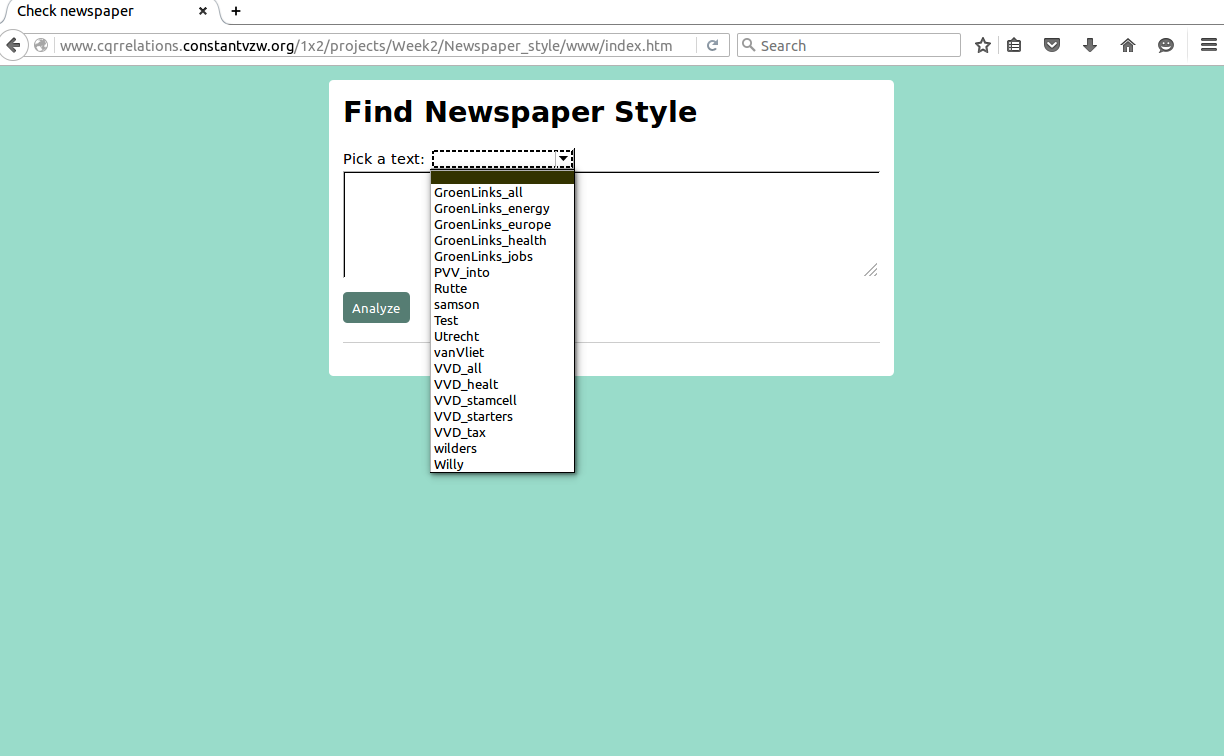Image resolution: width=1224 pixels, height=756 pixels.
Task: Open a new tab with the plus button
Action: point(236,11)
